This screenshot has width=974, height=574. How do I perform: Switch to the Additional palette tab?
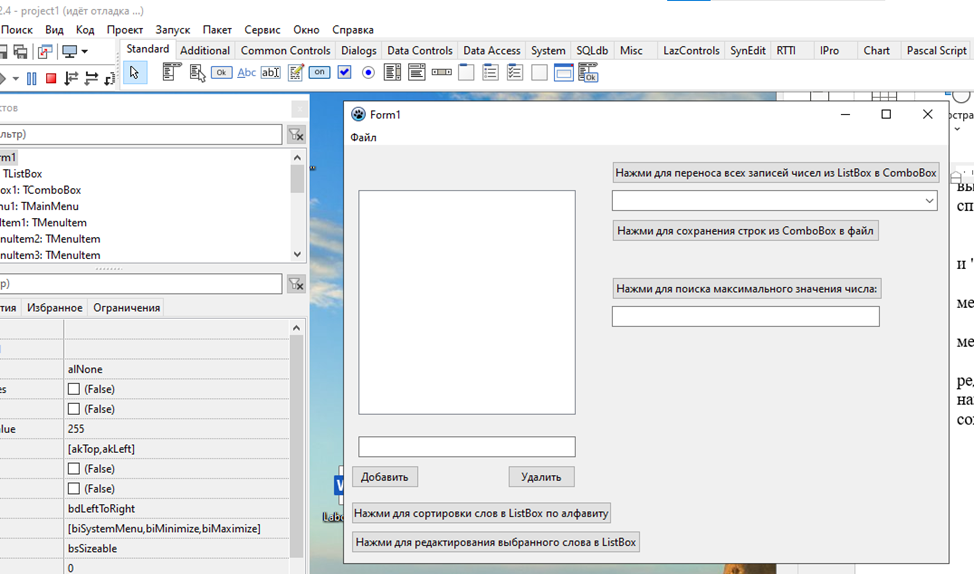pyautogui.click(x=205, y=50)
